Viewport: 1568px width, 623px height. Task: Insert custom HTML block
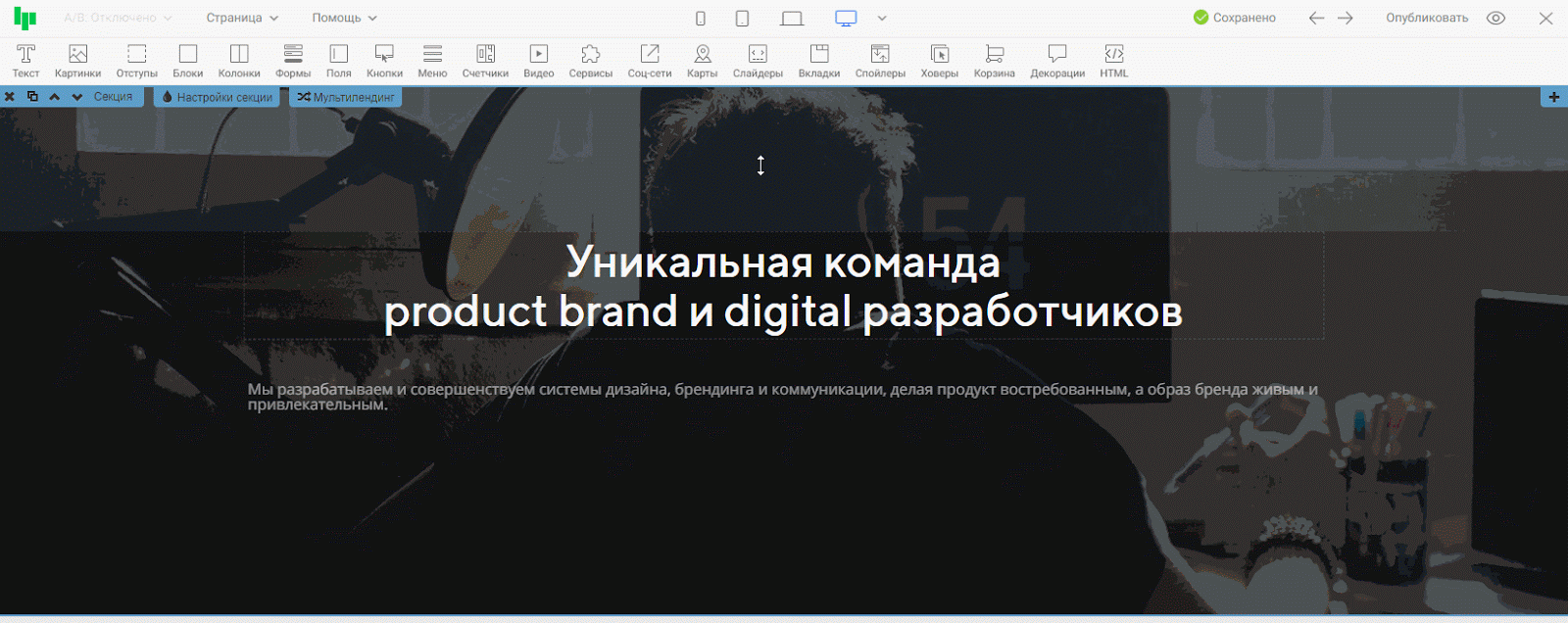click(x=1113, y=60)
